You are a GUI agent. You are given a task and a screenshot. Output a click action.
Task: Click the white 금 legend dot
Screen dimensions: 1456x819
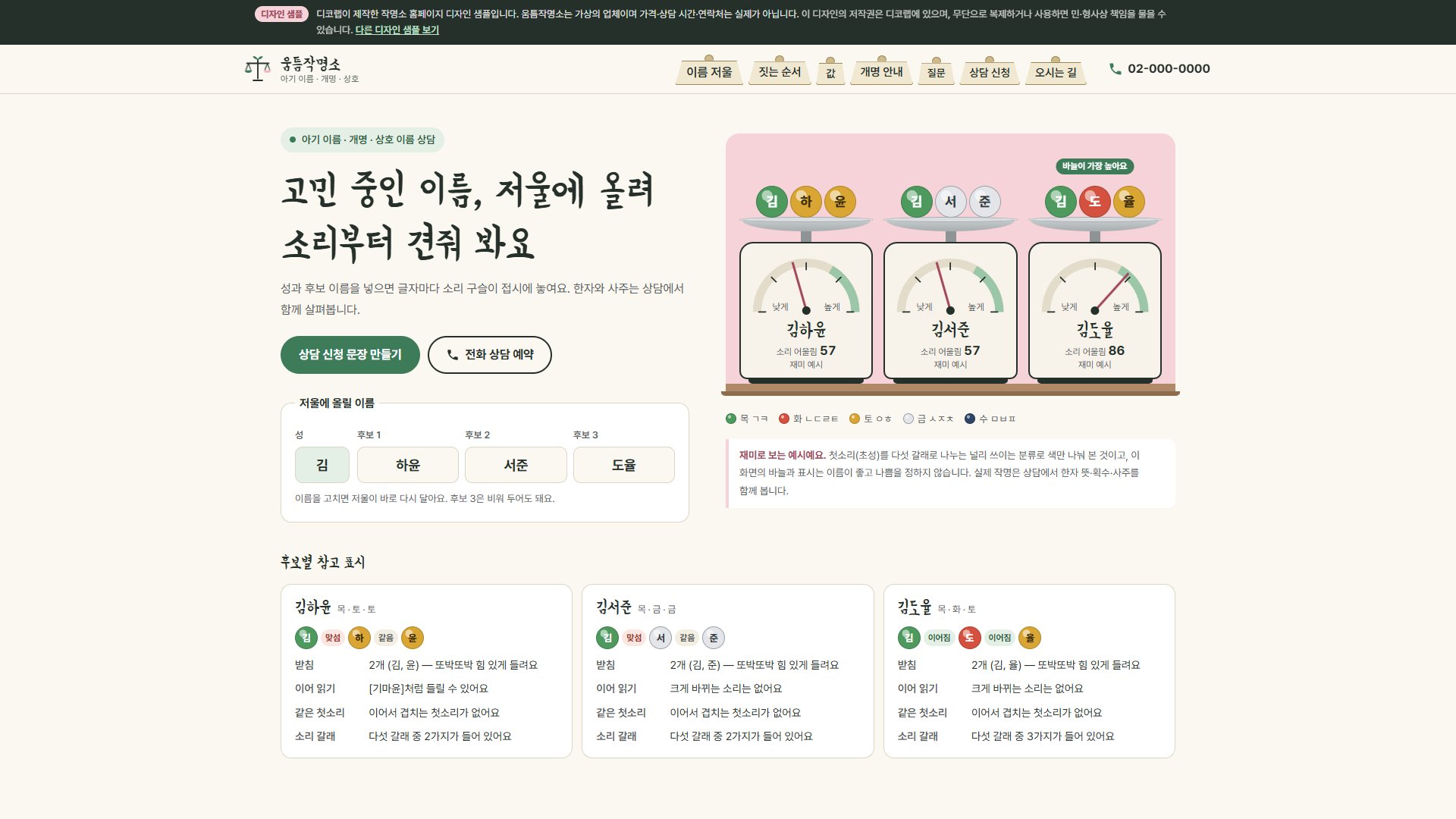pos(908,419)
